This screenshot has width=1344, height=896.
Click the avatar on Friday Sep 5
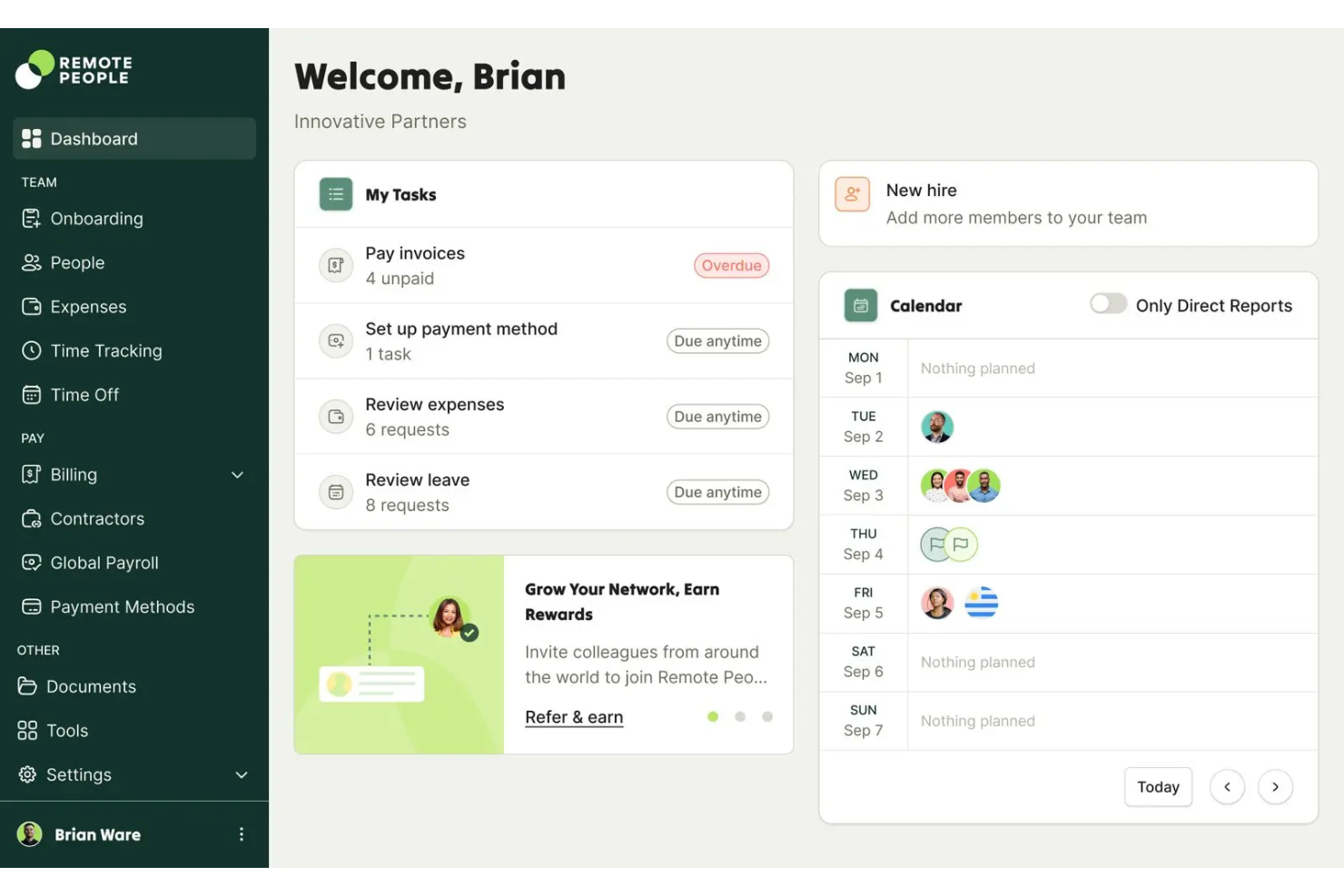click(x=936, y=603)
